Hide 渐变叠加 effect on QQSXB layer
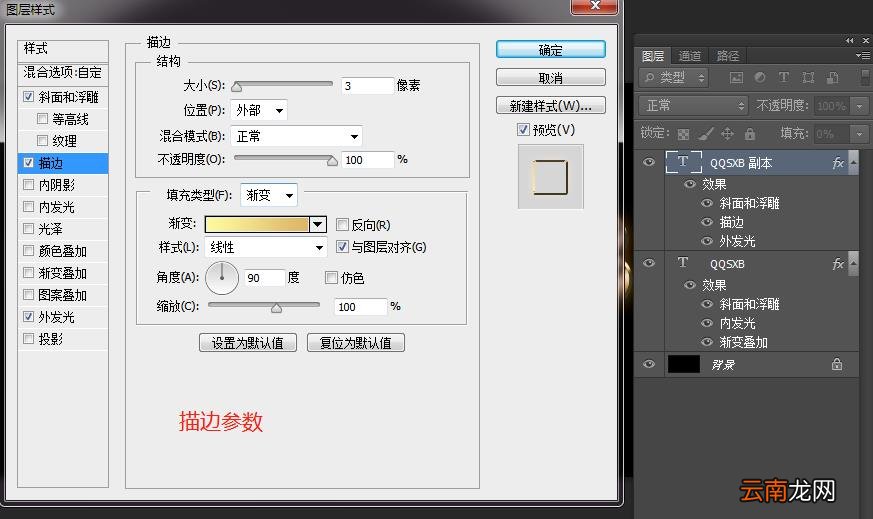The image size is (873, 519). 707,341
